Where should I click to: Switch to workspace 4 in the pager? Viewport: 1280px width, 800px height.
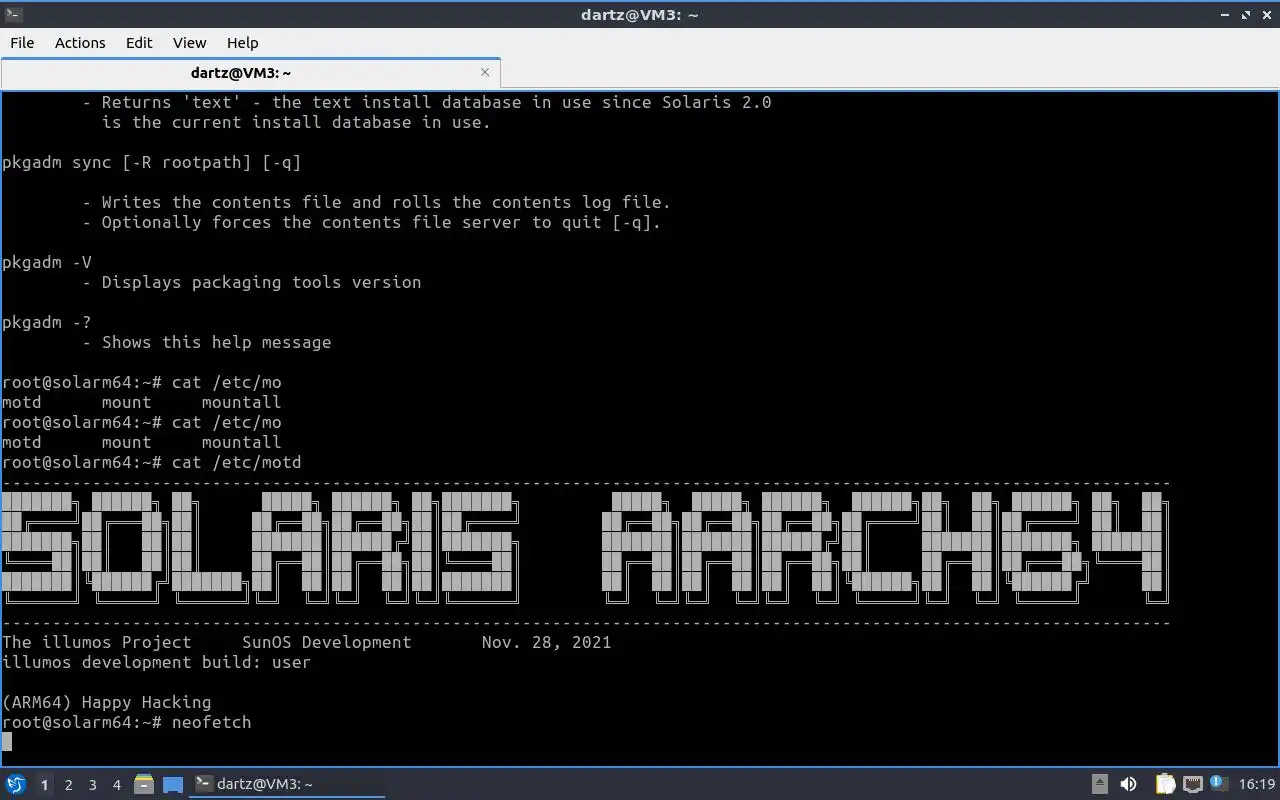pyautogui.click(x=116, y=785)
